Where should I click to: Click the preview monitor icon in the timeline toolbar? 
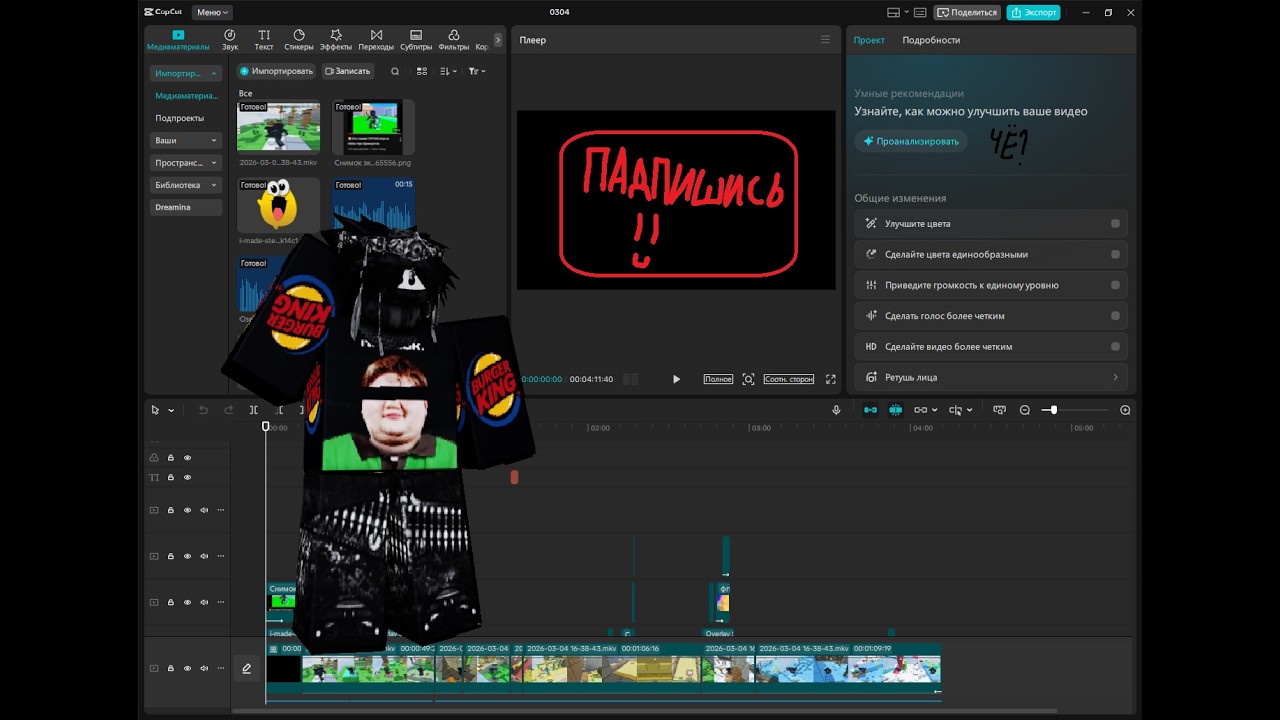999,410
